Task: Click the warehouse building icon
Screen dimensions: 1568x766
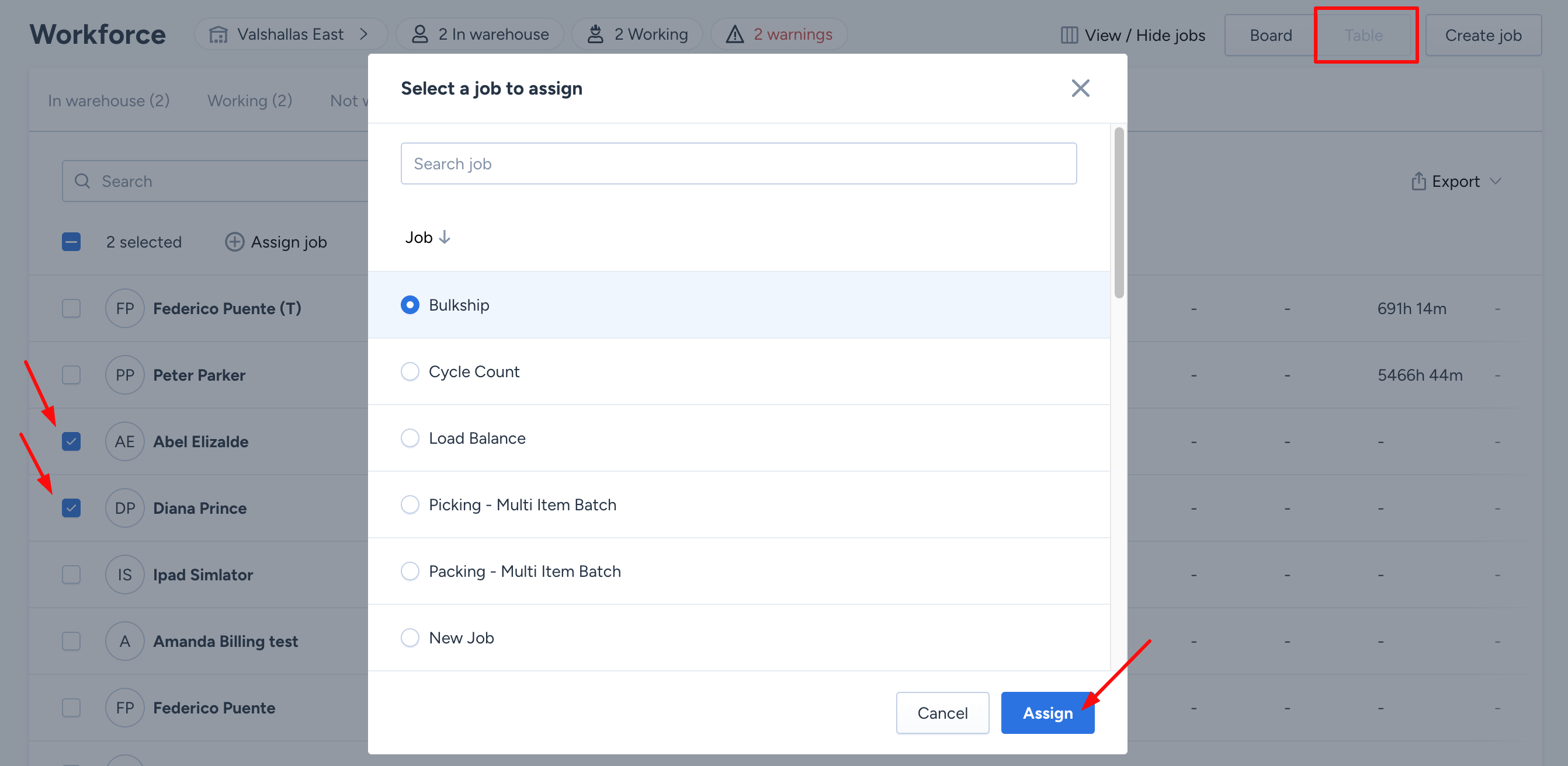Action: point(218,34)
